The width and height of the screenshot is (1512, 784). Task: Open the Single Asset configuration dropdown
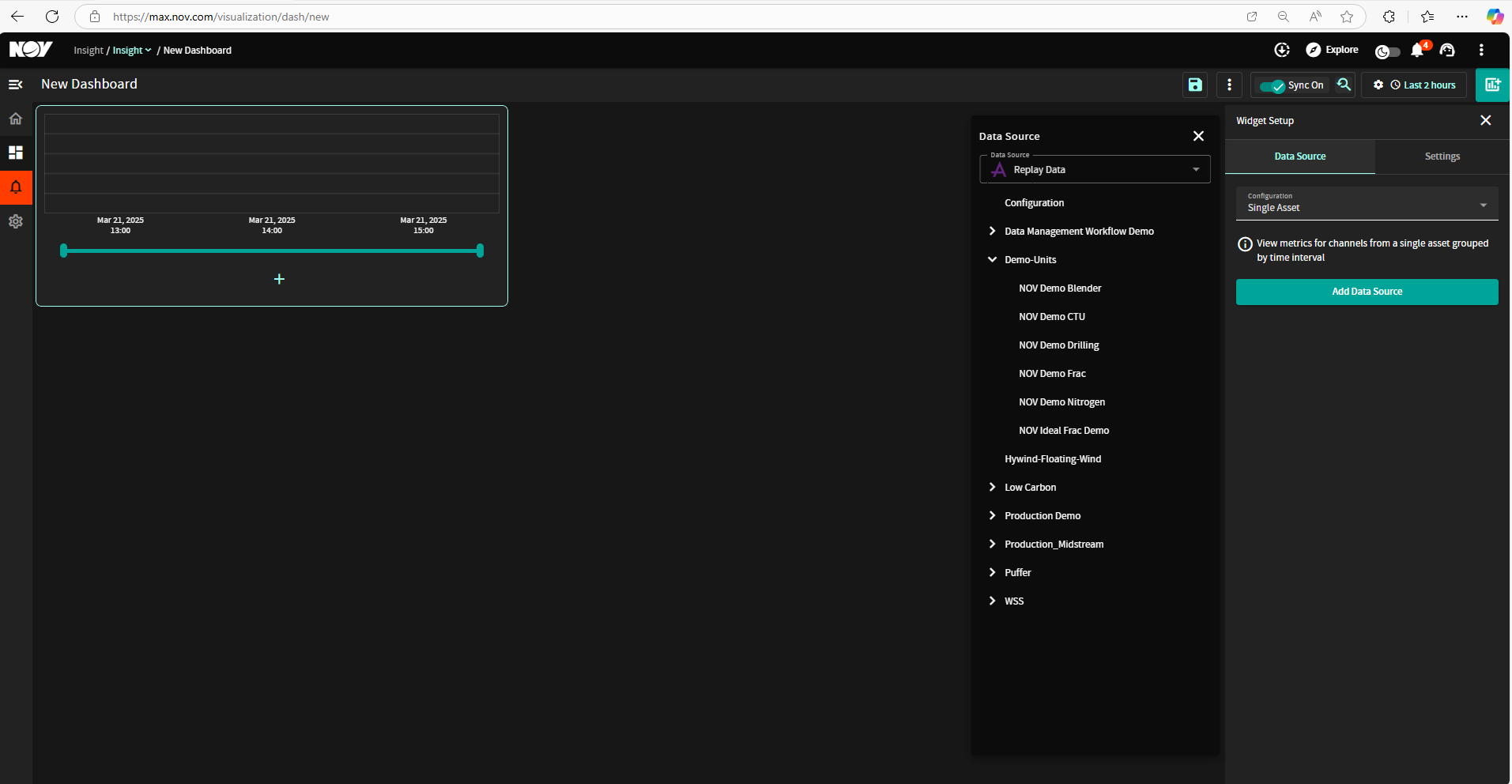1367,204
